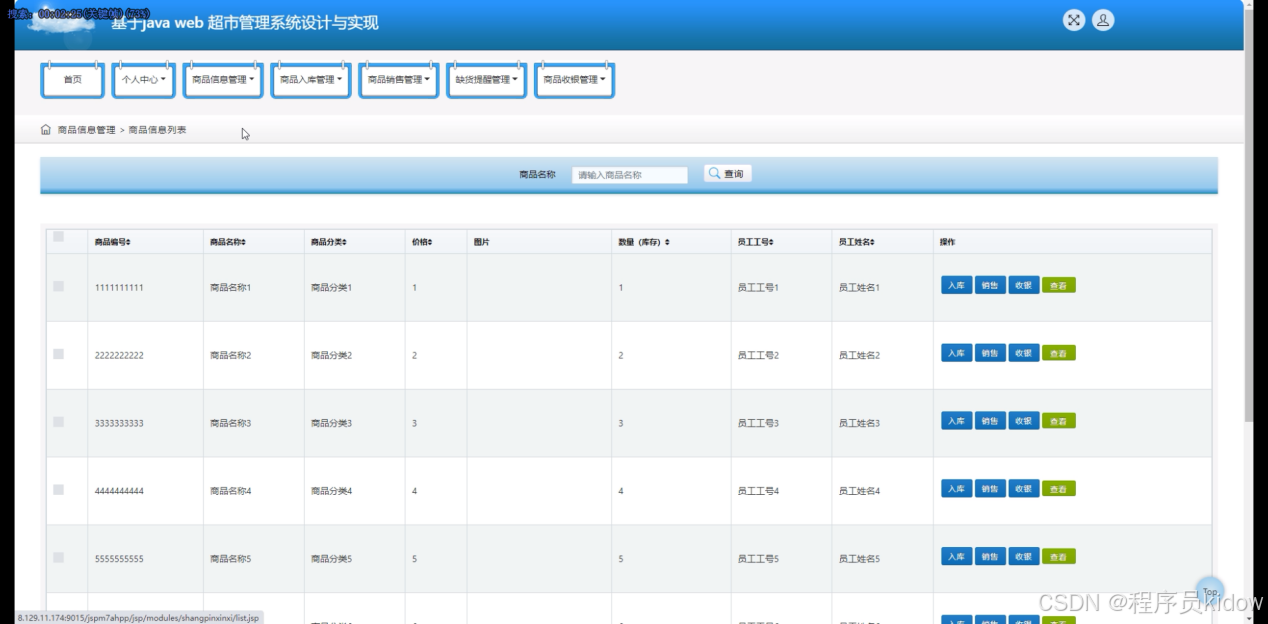Click 查看 button for 商品名称3
1268x624 pixels.
(x=1059, y=421)
